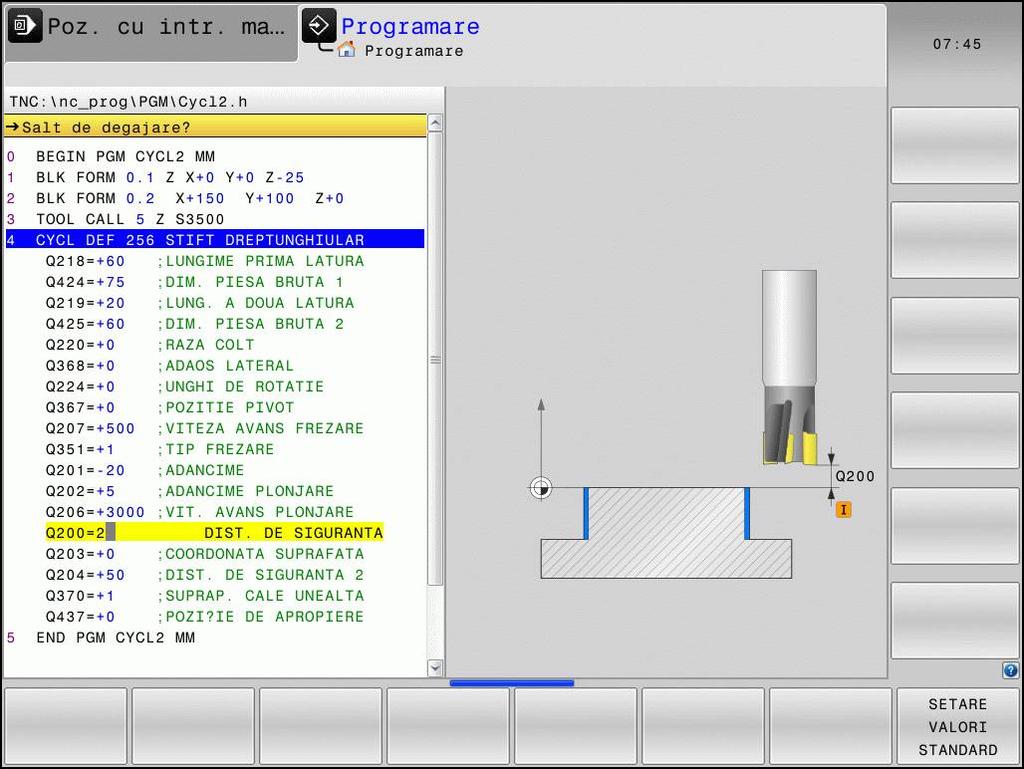
Task: Click the blue softkey row indicator bar
Action: tap(511, 683)
